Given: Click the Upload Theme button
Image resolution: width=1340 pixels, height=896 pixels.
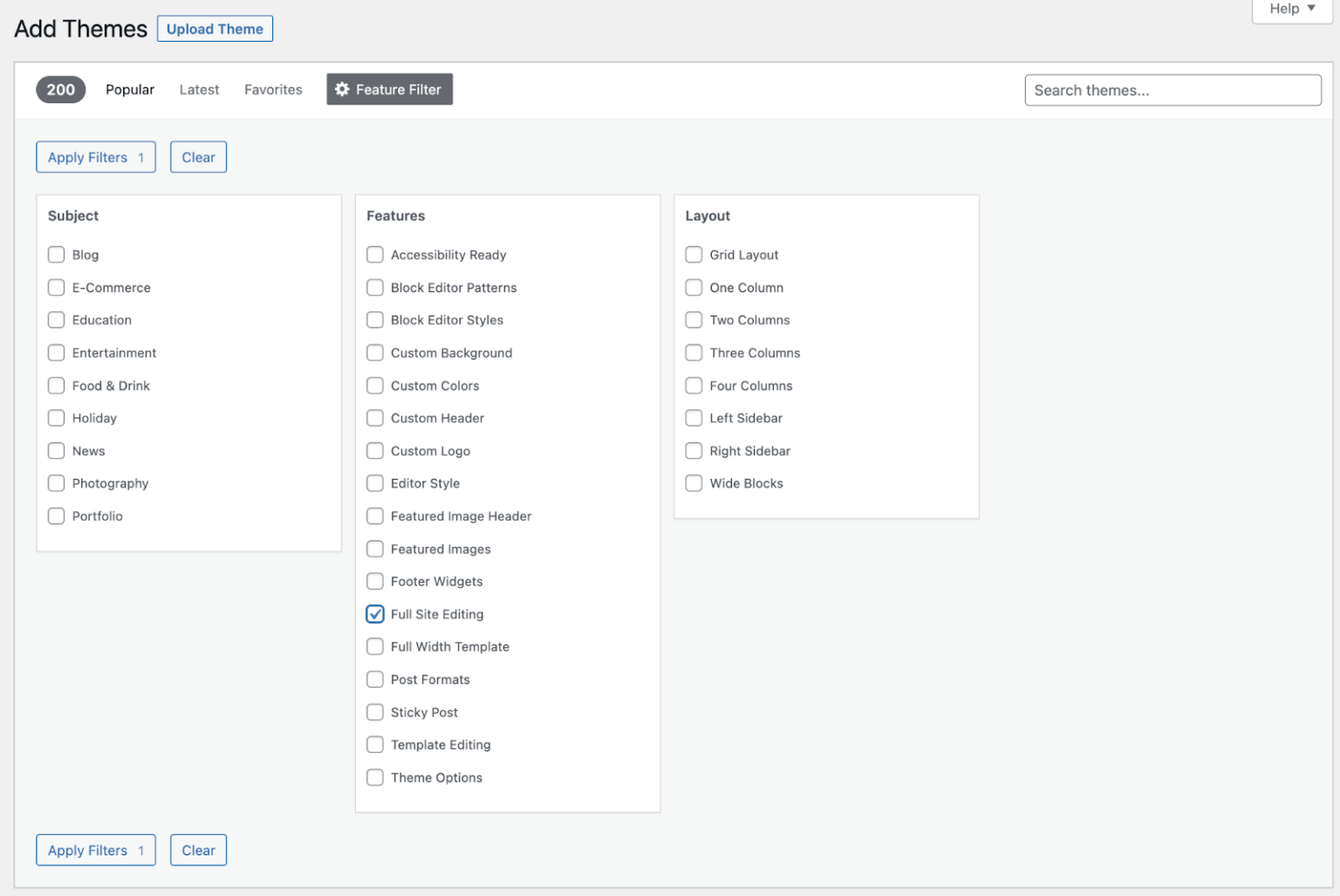Looking at the screenshot, I should [215, 28].
